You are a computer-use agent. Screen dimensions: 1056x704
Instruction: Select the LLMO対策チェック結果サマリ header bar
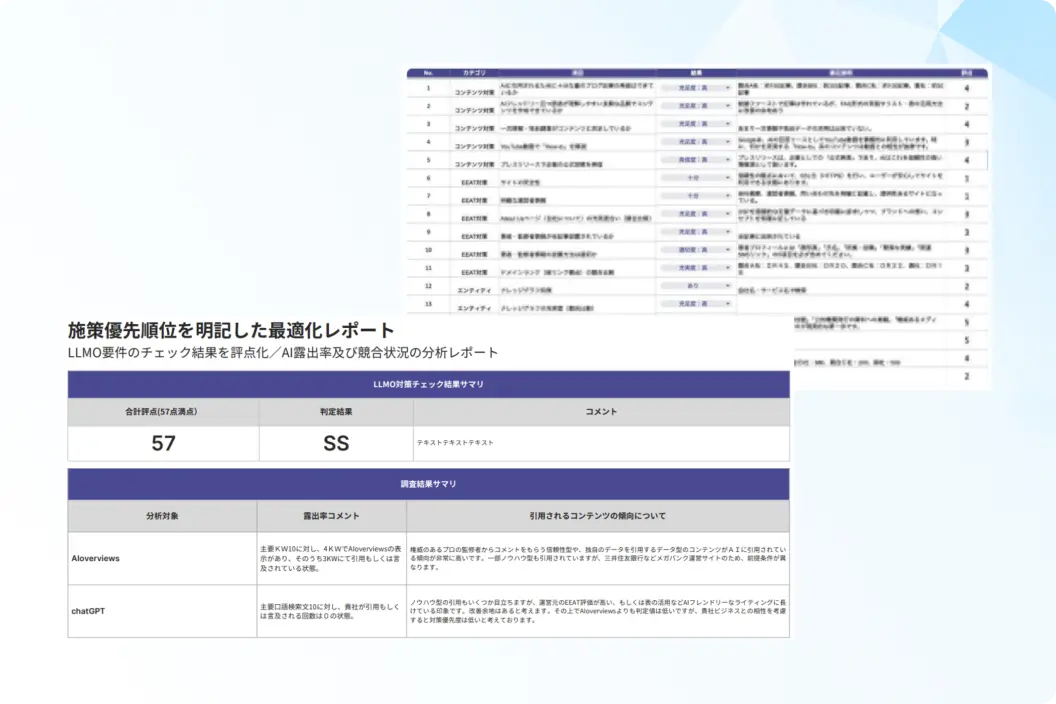coord(428,385)
